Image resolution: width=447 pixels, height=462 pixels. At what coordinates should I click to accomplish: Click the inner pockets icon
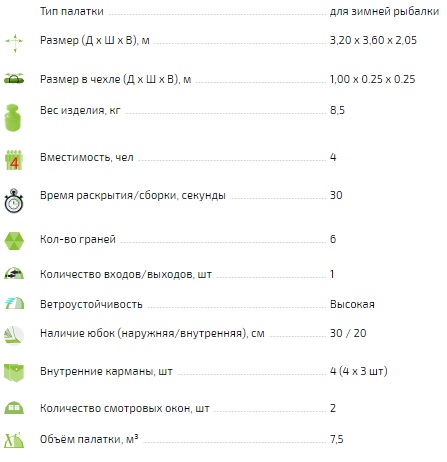[14, 373]
